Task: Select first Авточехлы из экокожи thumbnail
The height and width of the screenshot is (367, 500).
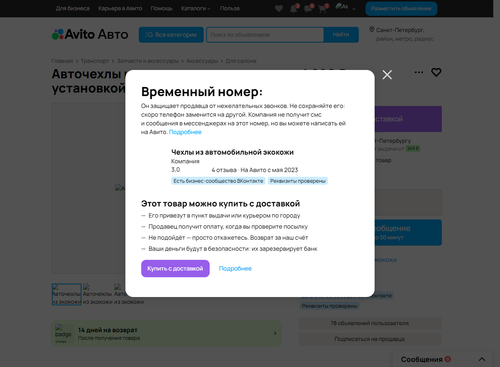Action: [x=67, y=294]
